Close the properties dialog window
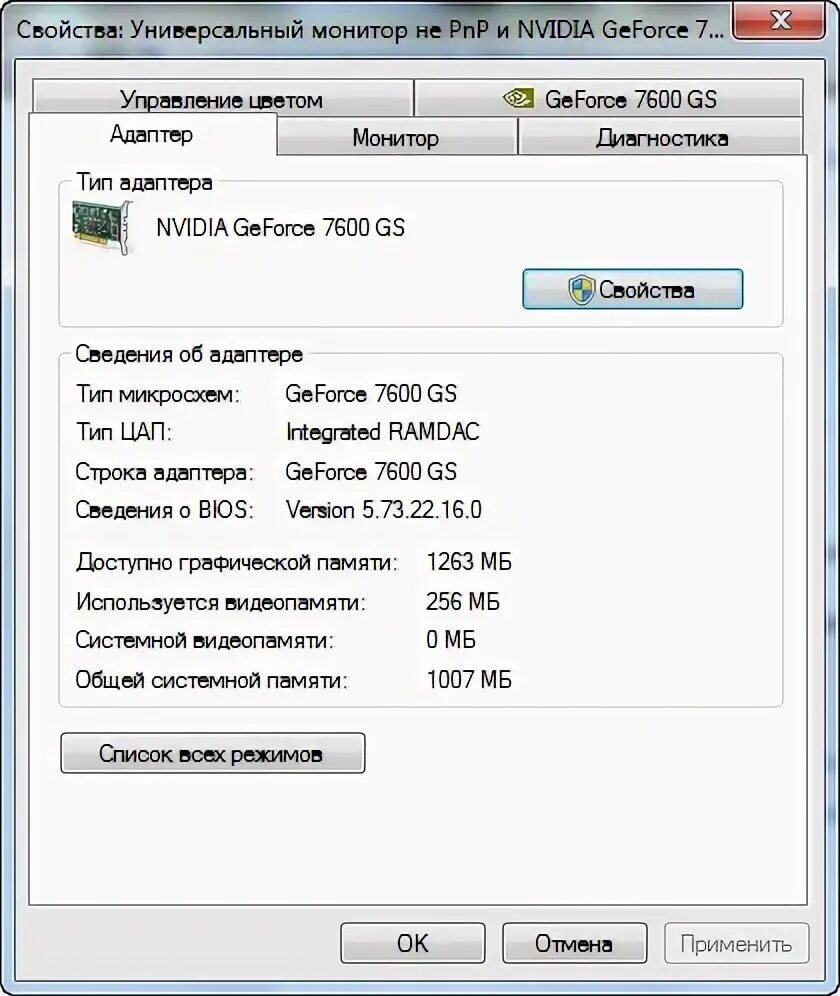This screenshot has width=840, height=996. coord(780,21)
